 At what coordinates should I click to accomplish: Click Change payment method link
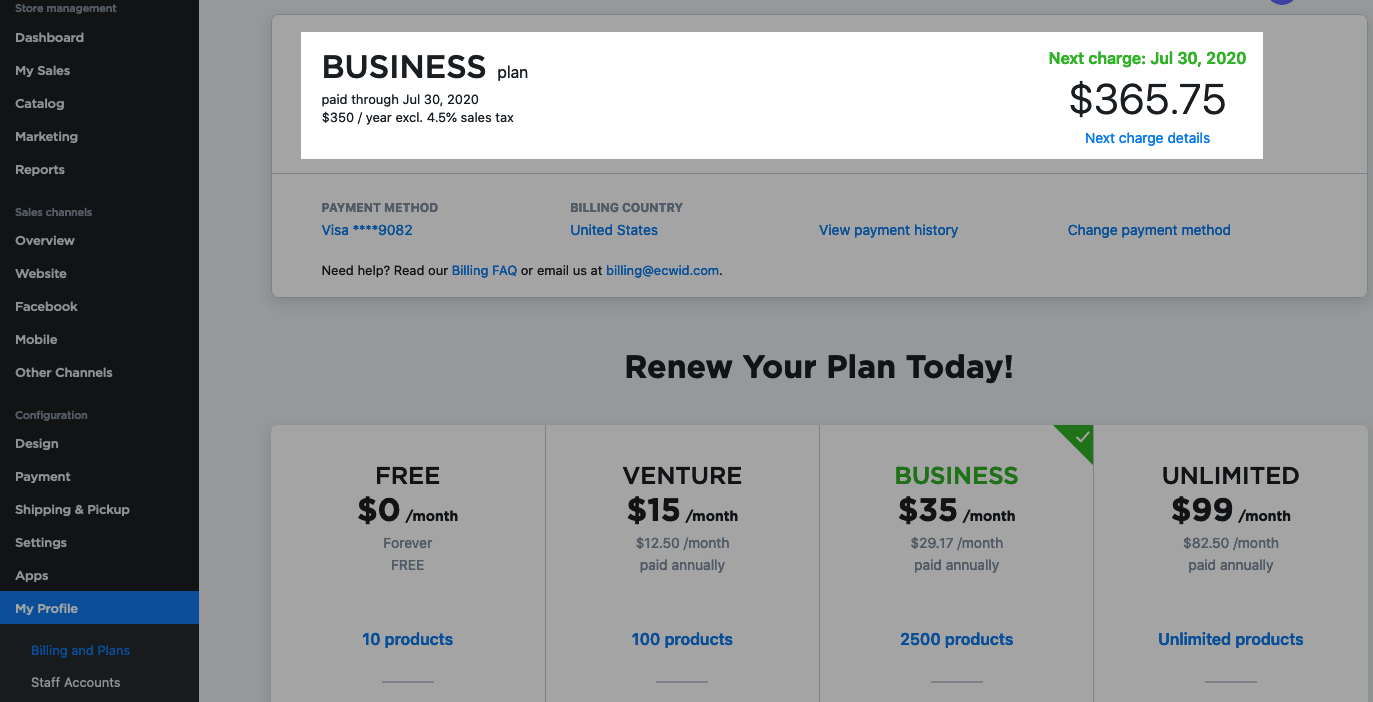pyautogui.click(x=1149, y=231)
